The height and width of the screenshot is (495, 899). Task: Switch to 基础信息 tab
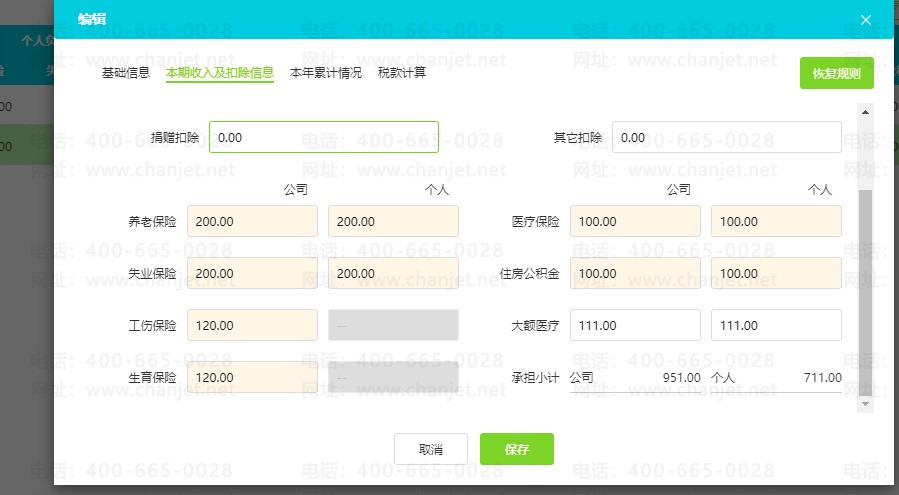coord(126,73)
